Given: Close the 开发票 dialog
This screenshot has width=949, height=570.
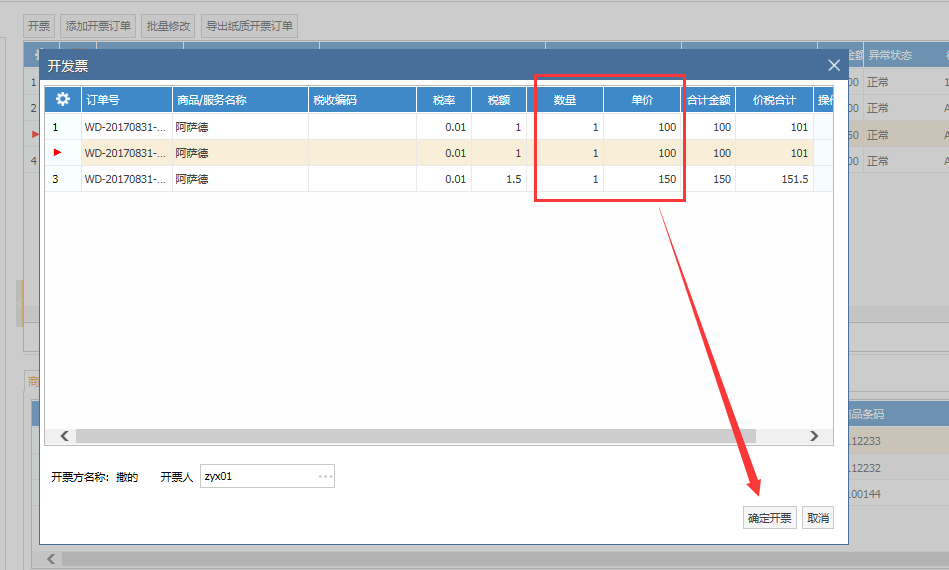Looking at the screenshot, I should pos(834,65).
